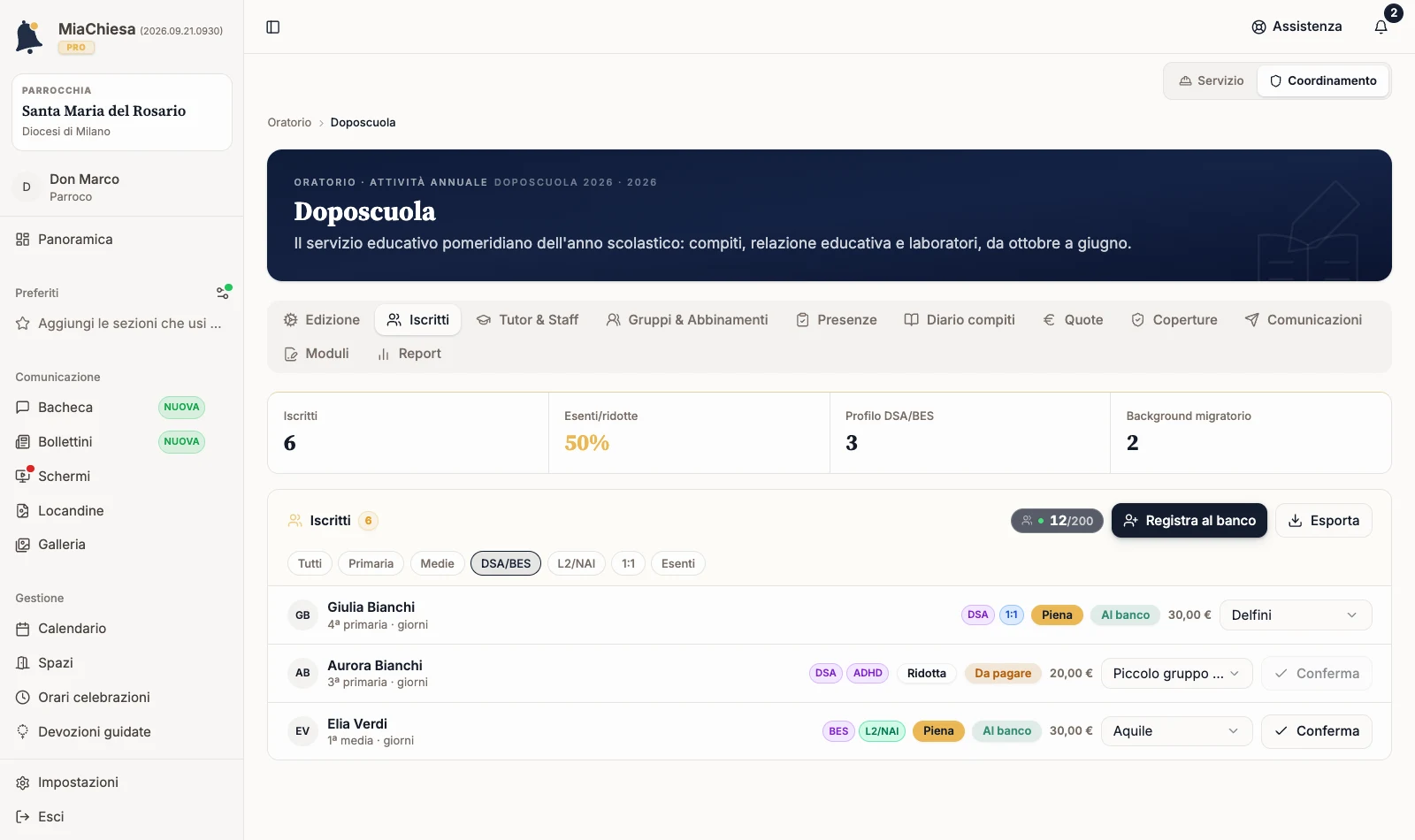Click the Spazi building icon

click(23, 663)
